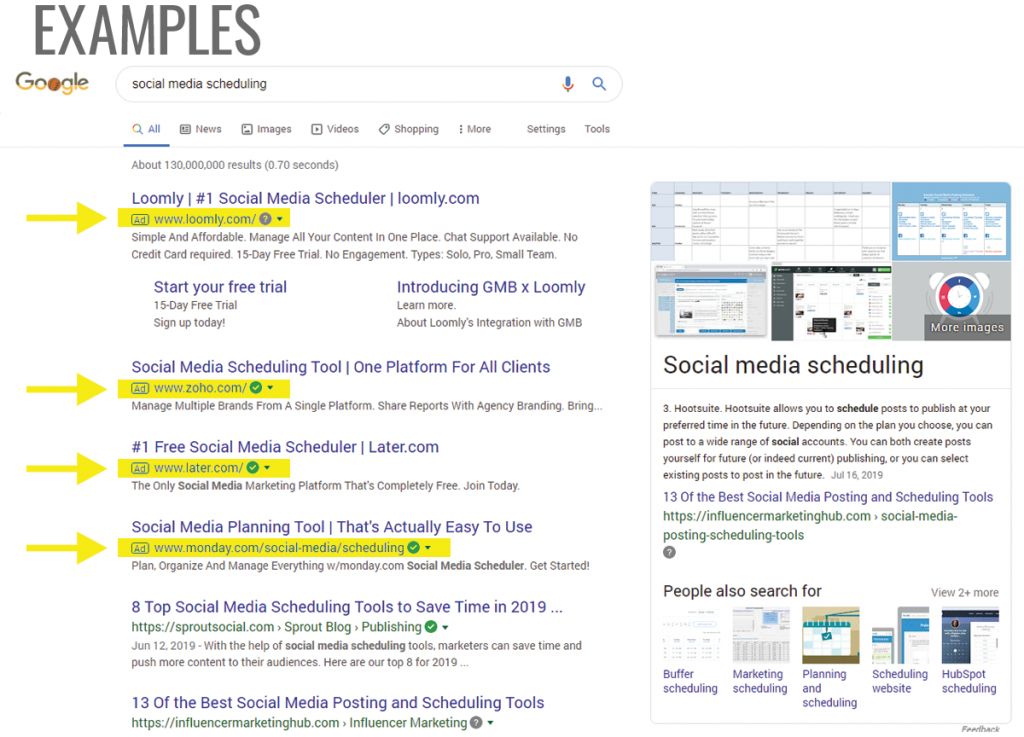Click 'View 2+ more' related searches
1024x737 pixels.
tap(965, 593)
